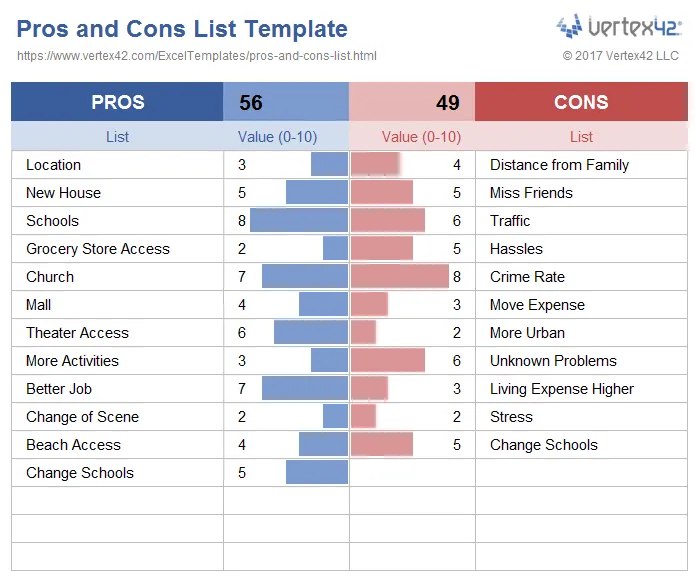
Task: Click the blue bar for Church
Action: (x=305, y=276)
